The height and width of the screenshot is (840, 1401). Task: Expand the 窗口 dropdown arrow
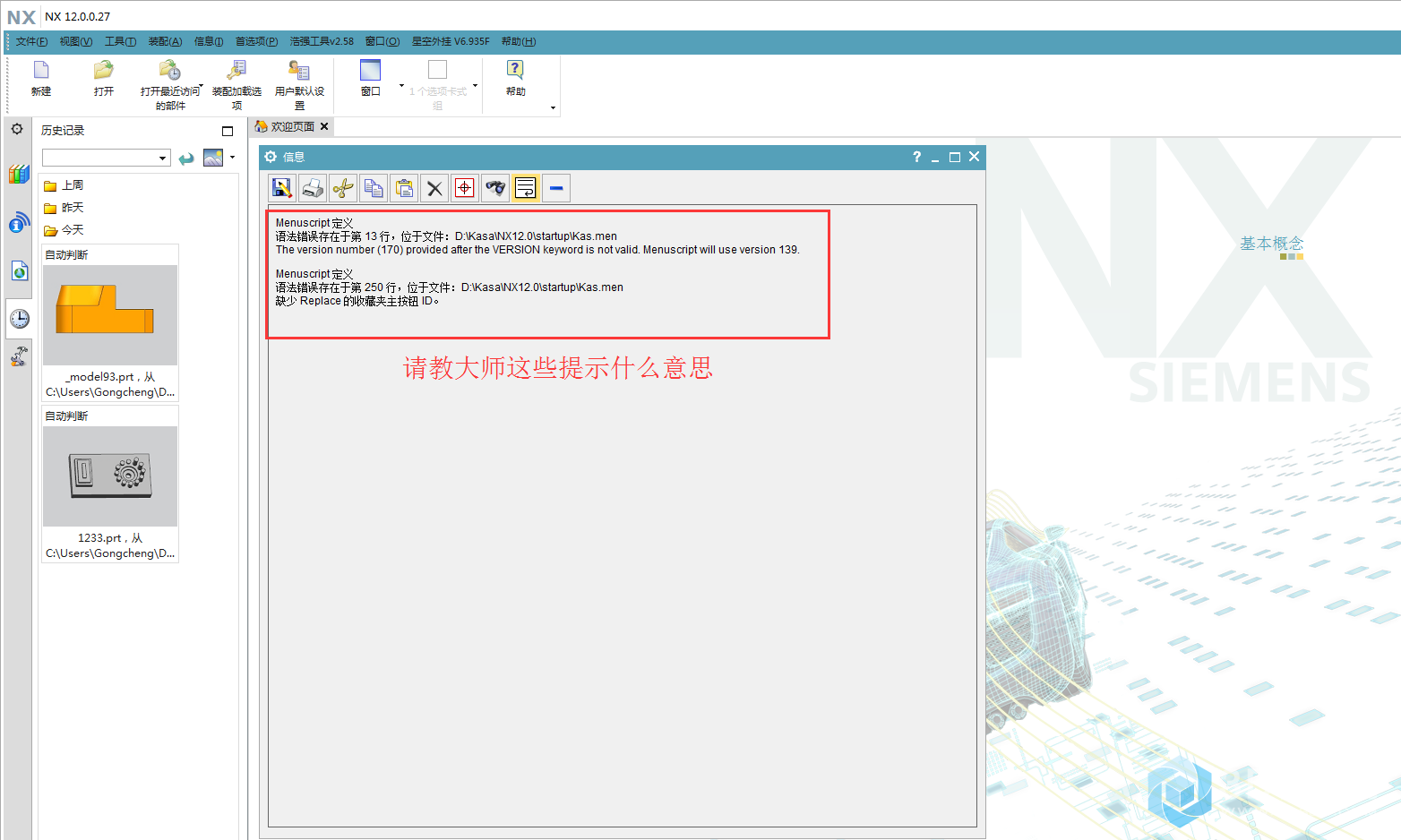pos(401,86)
